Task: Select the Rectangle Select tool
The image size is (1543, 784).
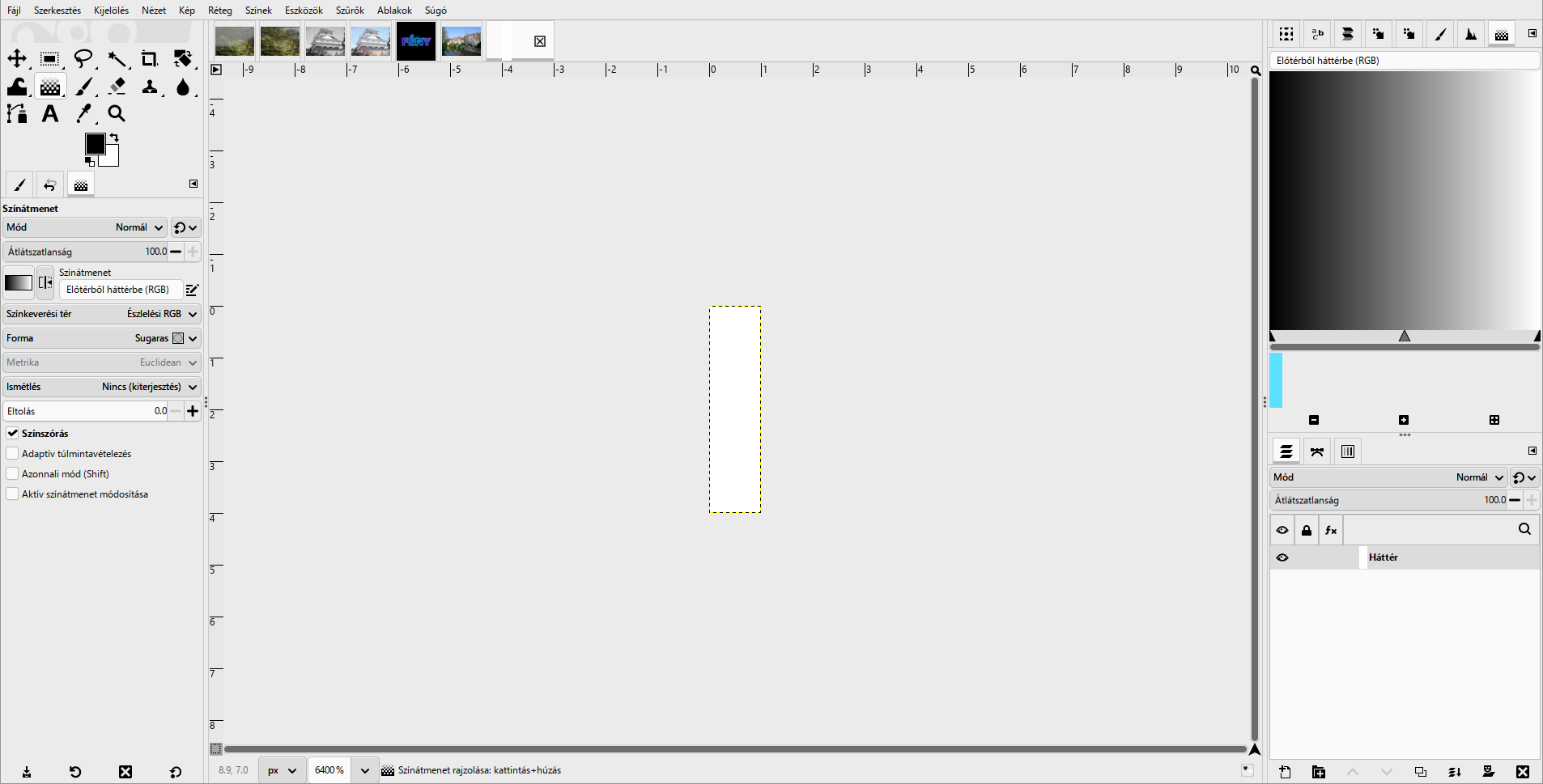Action: [49, 58]
